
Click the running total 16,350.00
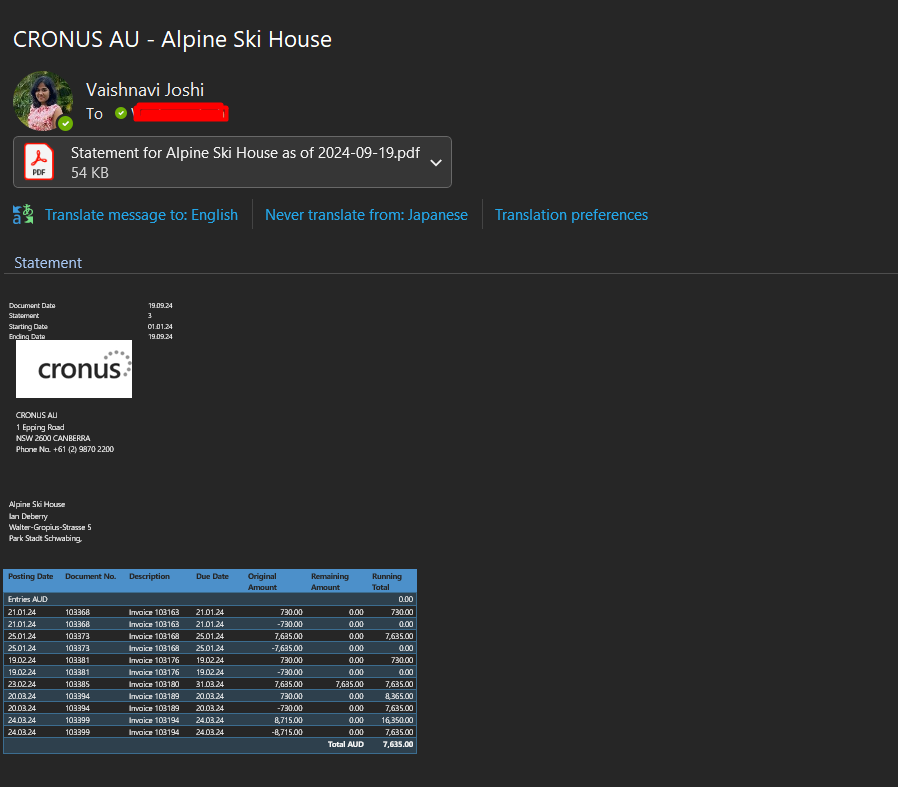(x=397, y=721)
